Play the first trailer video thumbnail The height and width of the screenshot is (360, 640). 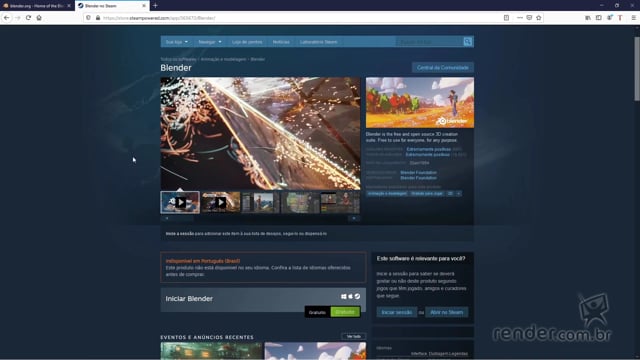[180, 202]
